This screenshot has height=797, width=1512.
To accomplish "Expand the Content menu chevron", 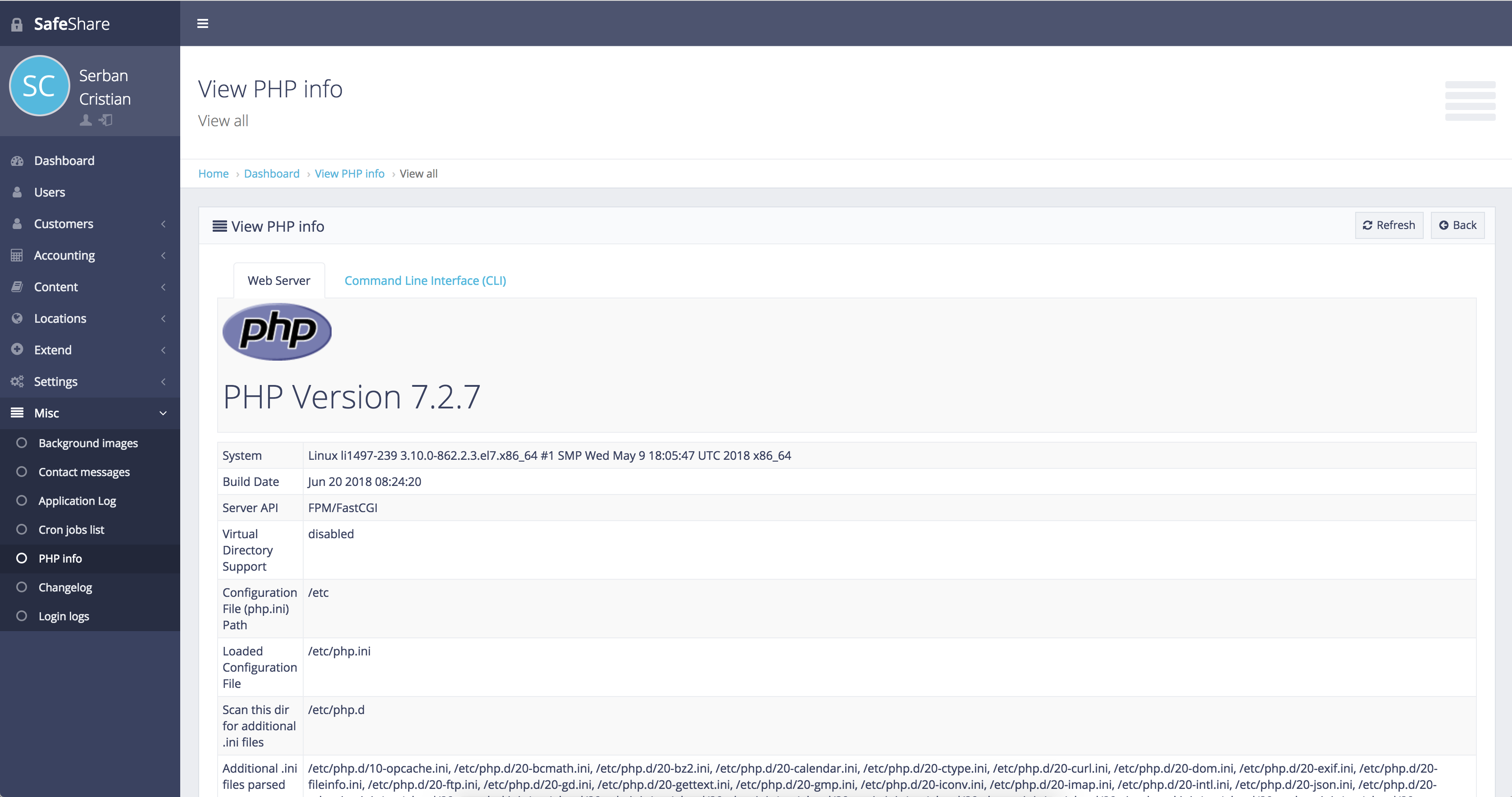I will click(x=163, y=287).
